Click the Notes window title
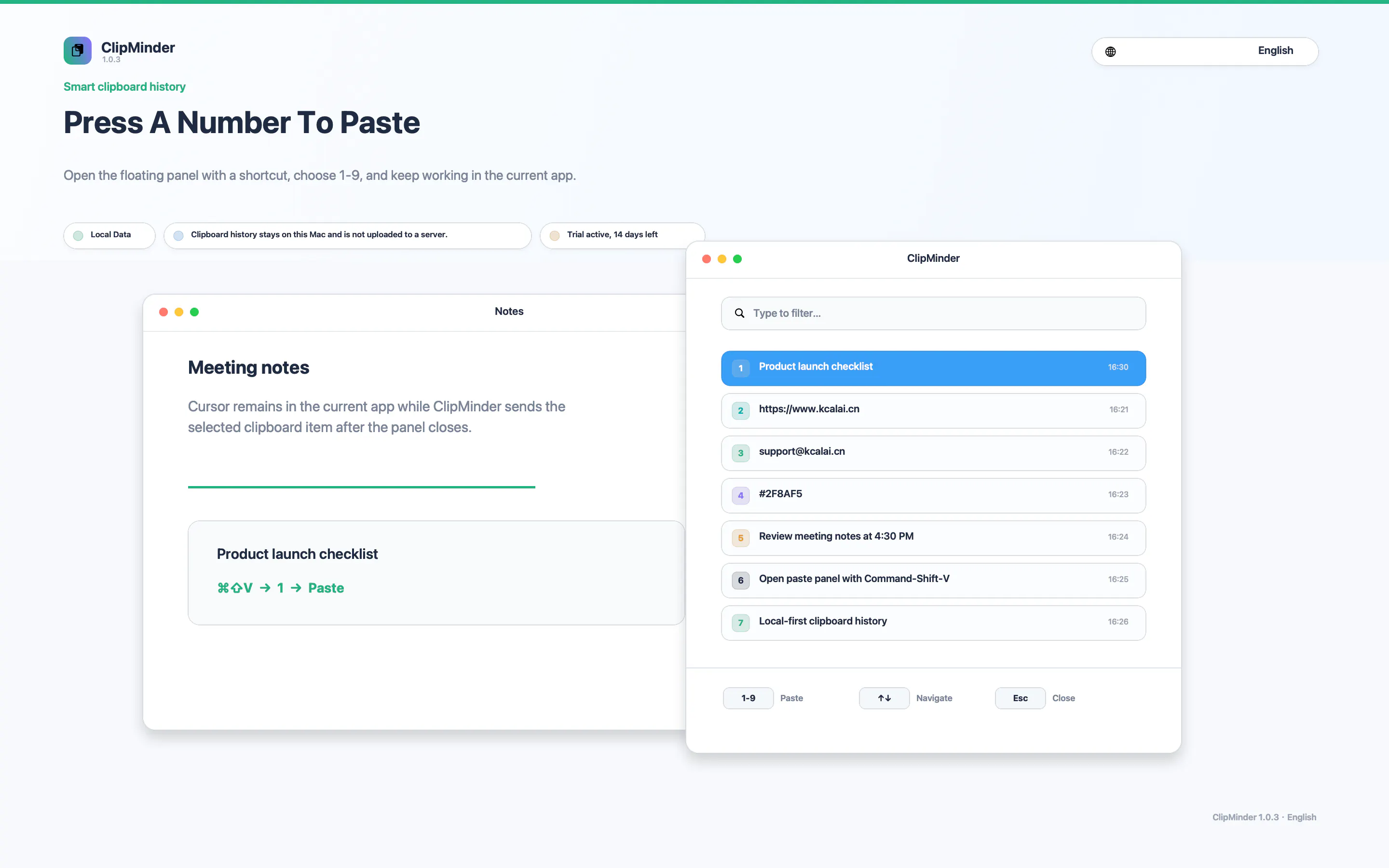 pyautogui.click(x=509, y=311)
